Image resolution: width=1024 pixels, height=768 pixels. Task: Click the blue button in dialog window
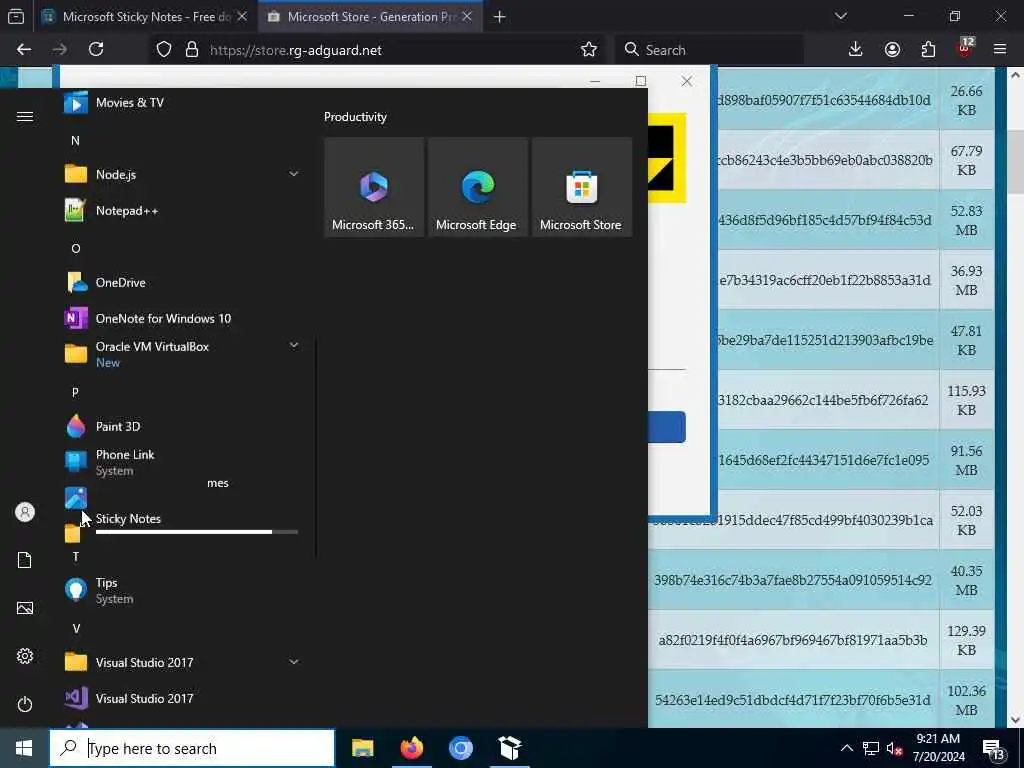(x=666, y=427)
